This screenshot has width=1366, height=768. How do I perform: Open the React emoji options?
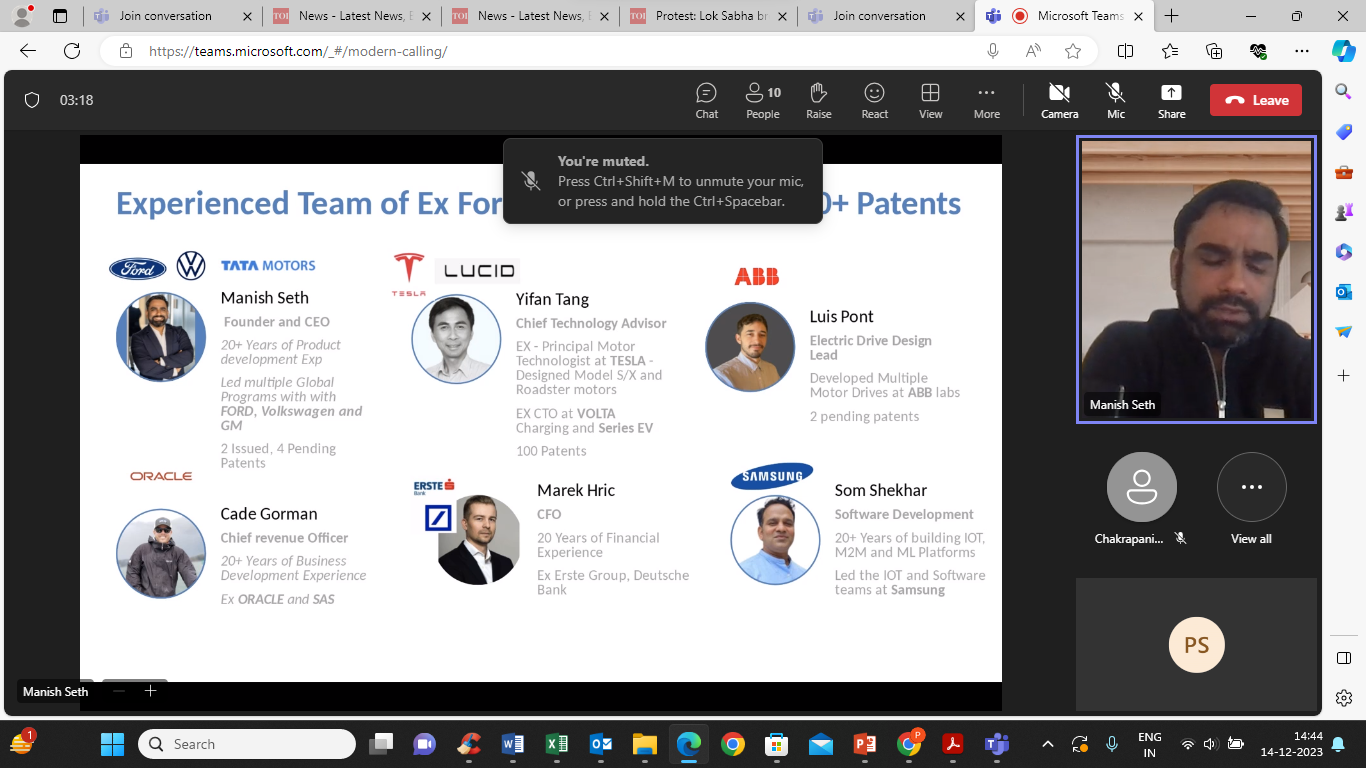[x=874, y=100]
